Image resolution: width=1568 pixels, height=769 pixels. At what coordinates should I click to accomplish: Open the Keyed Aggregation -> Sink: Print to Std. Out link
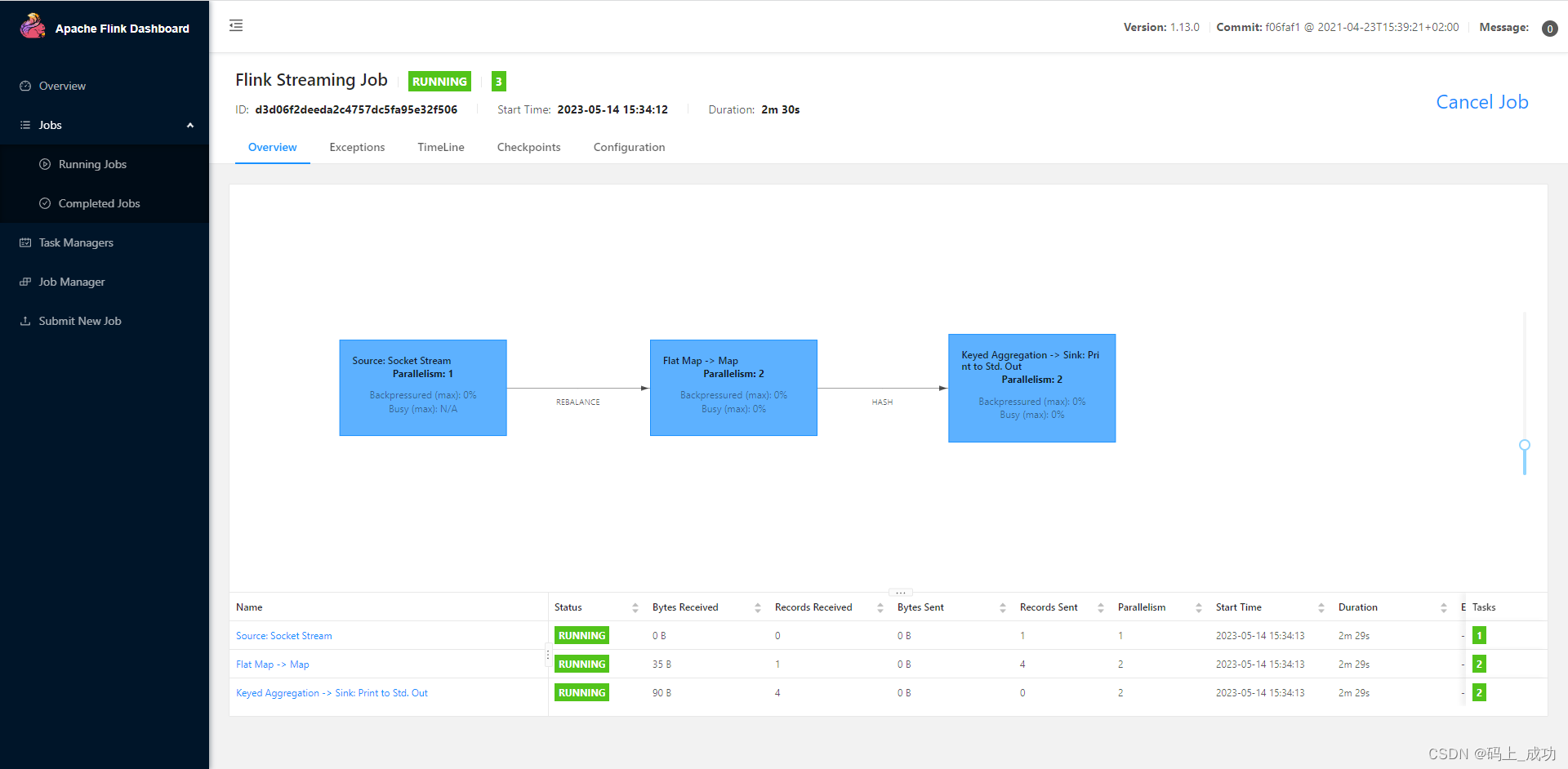tap(332, 693)
